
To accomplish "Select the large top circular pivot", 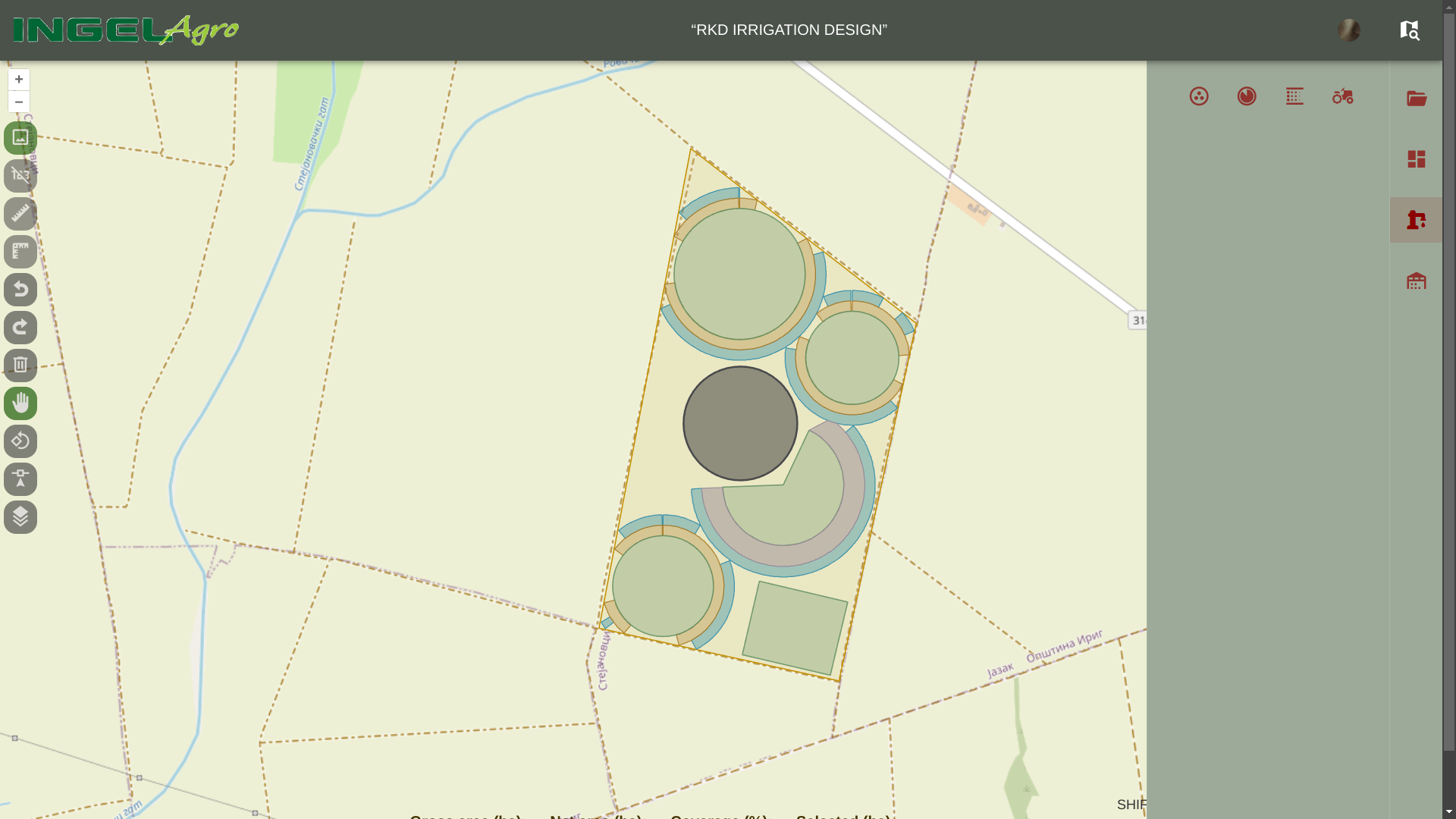I will pyautogui.click(x=739, y=274).
